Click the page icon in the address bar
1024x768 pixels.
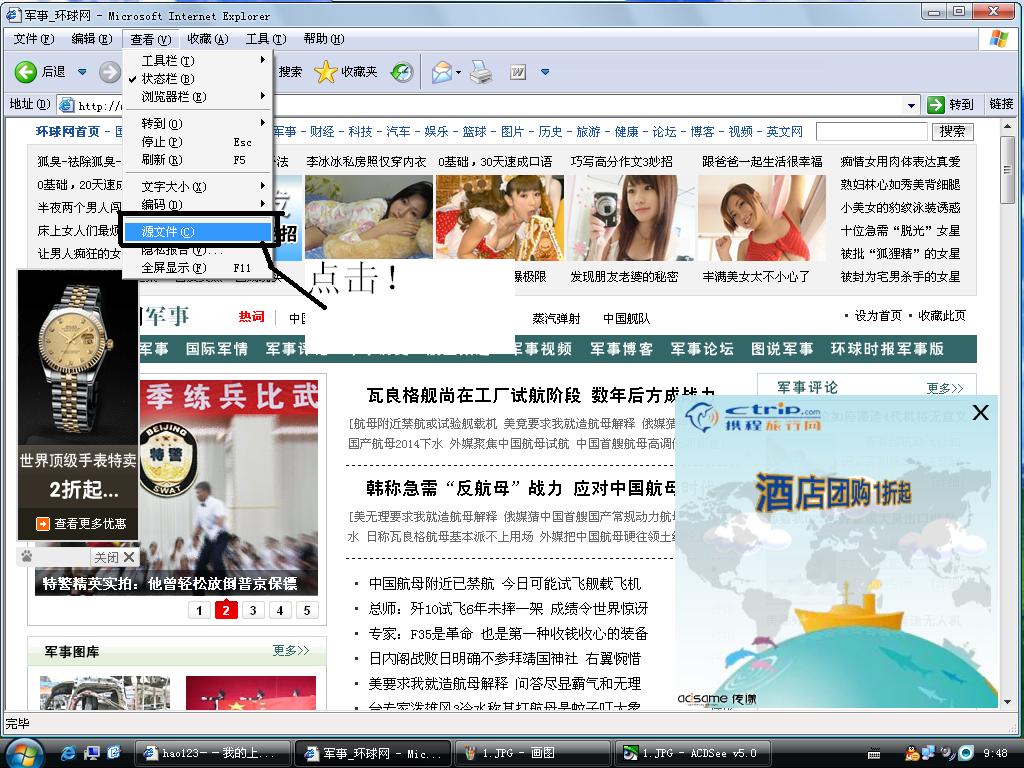click(66, 104)
